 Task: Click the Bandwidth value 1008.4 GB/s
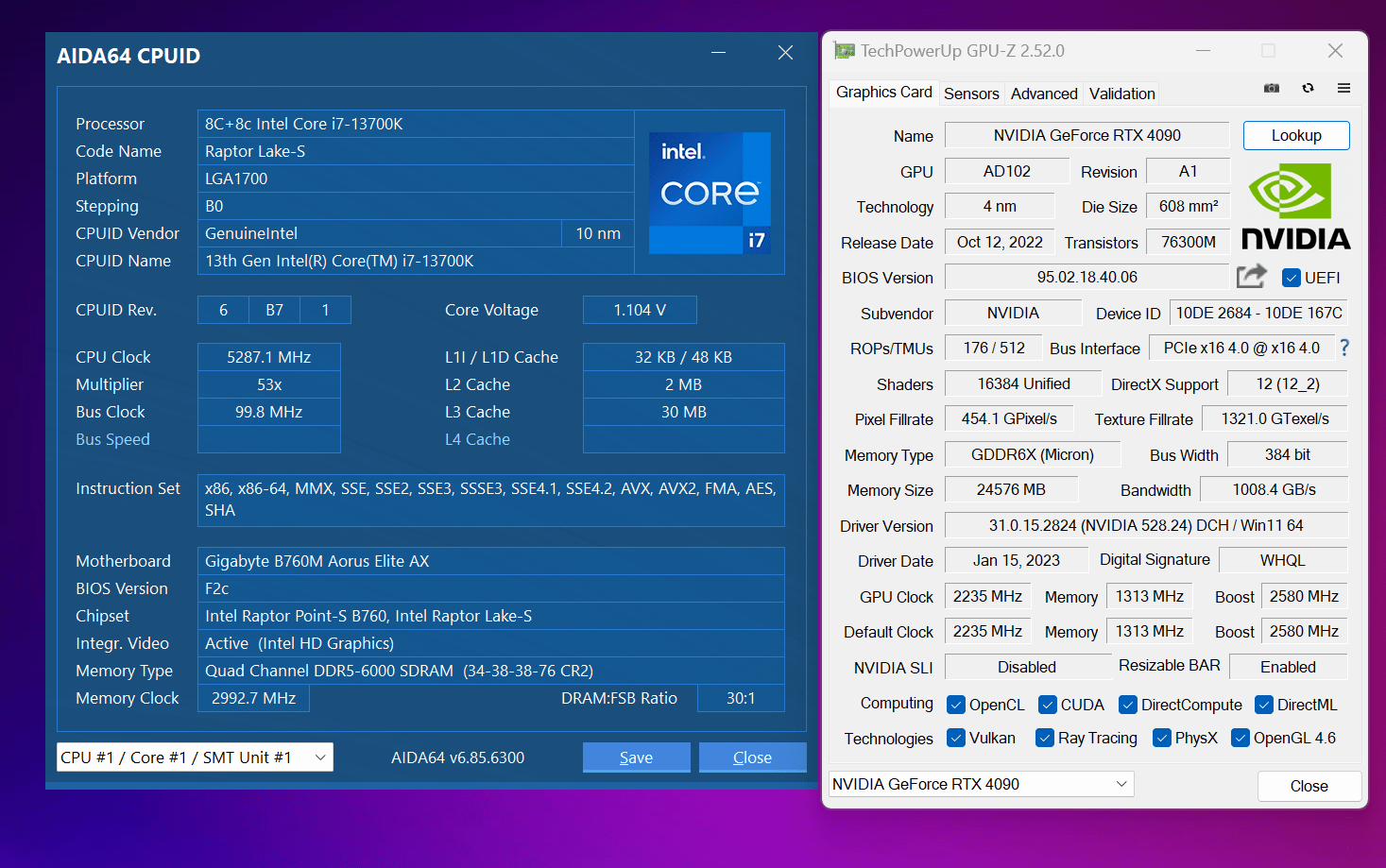[x=1274, y=489]
